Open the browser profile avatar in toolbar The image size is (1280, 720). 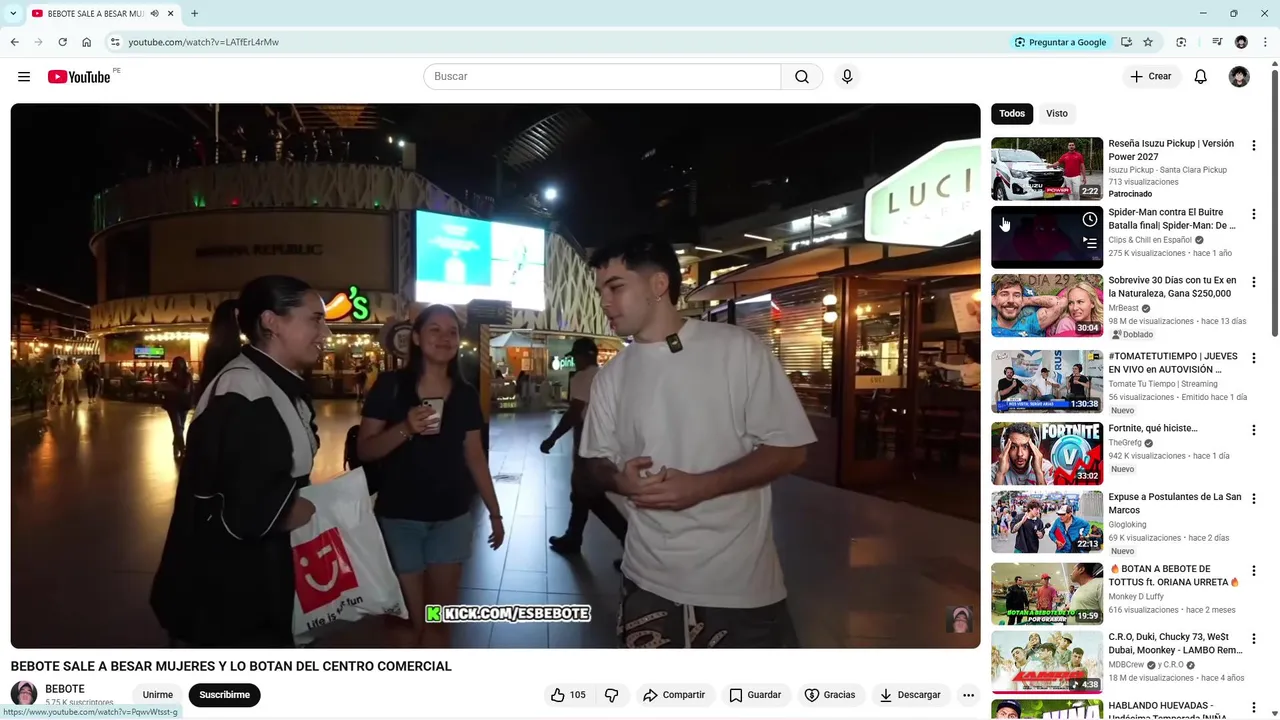pos(1241,42)
